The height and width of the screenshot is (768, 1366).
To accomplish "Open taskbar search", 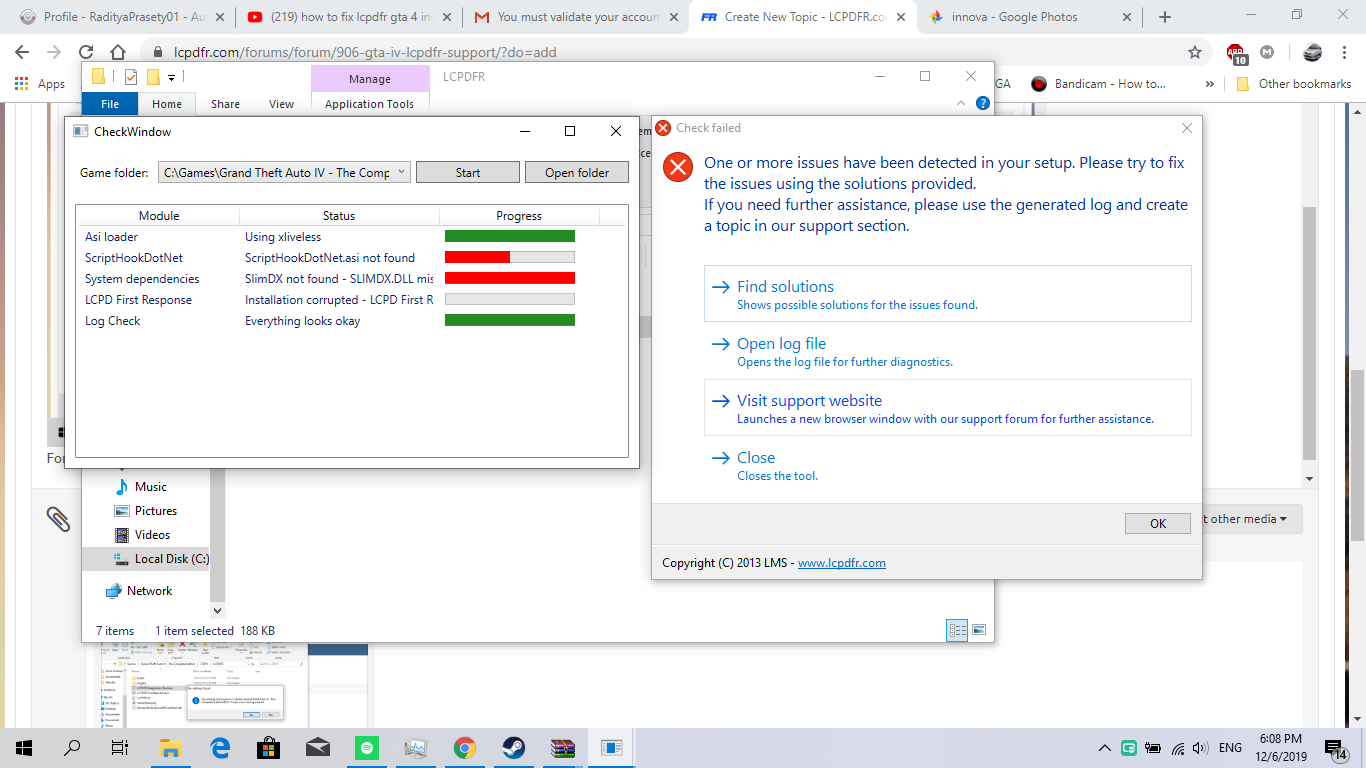I will pyautogui.click(x=72, y=748).
